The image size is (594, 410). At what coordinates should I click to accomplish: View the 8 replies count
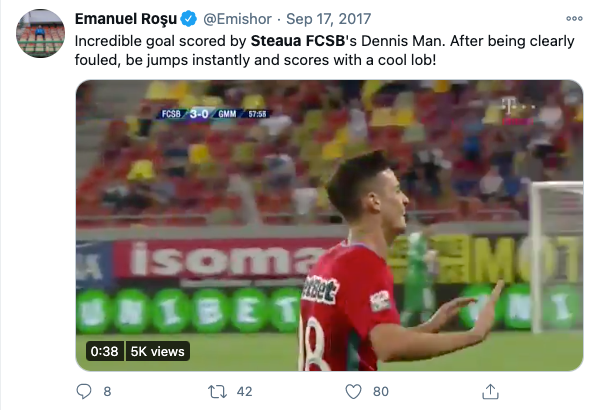[x=107, y=391]
